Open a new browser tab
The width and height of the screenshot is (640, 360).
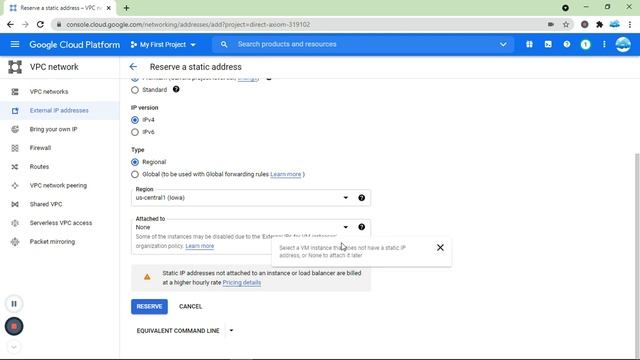pyautogui.click(x=126, y=8)
